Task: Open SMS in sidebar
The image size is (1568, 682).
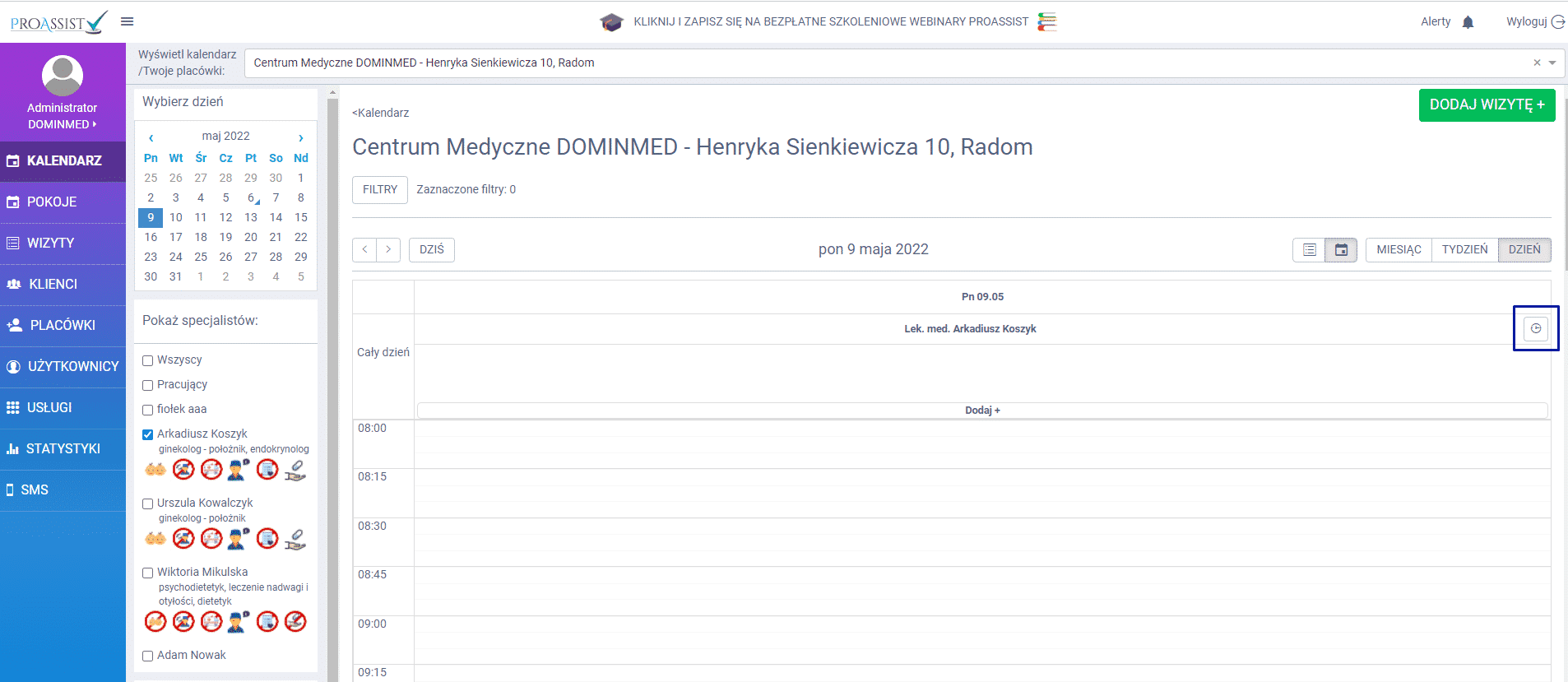Action: pyautogui.click(x=63, y=490)
